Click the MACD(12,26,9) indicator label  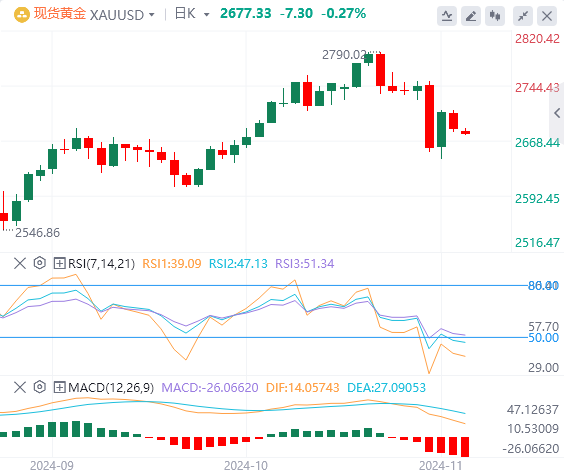point(111,388)
